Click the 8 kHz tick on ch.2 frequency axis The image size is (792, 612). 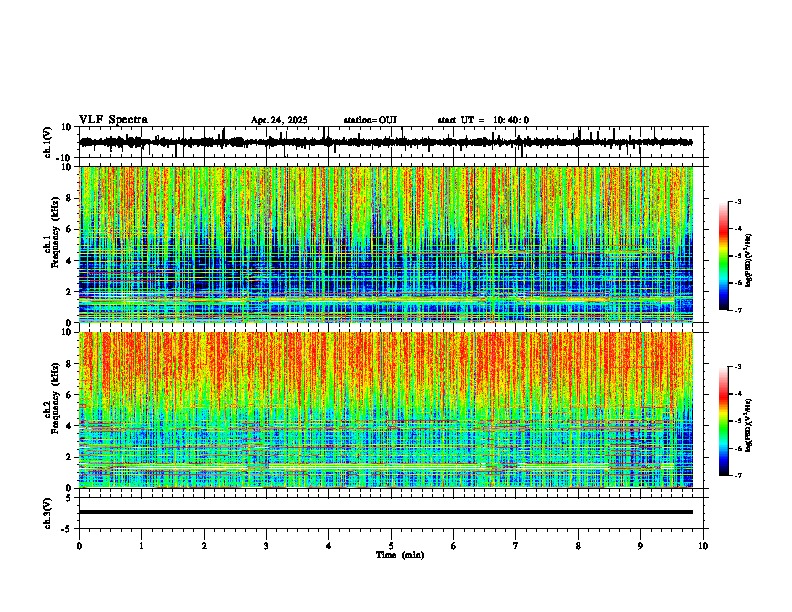coord(69,364)
